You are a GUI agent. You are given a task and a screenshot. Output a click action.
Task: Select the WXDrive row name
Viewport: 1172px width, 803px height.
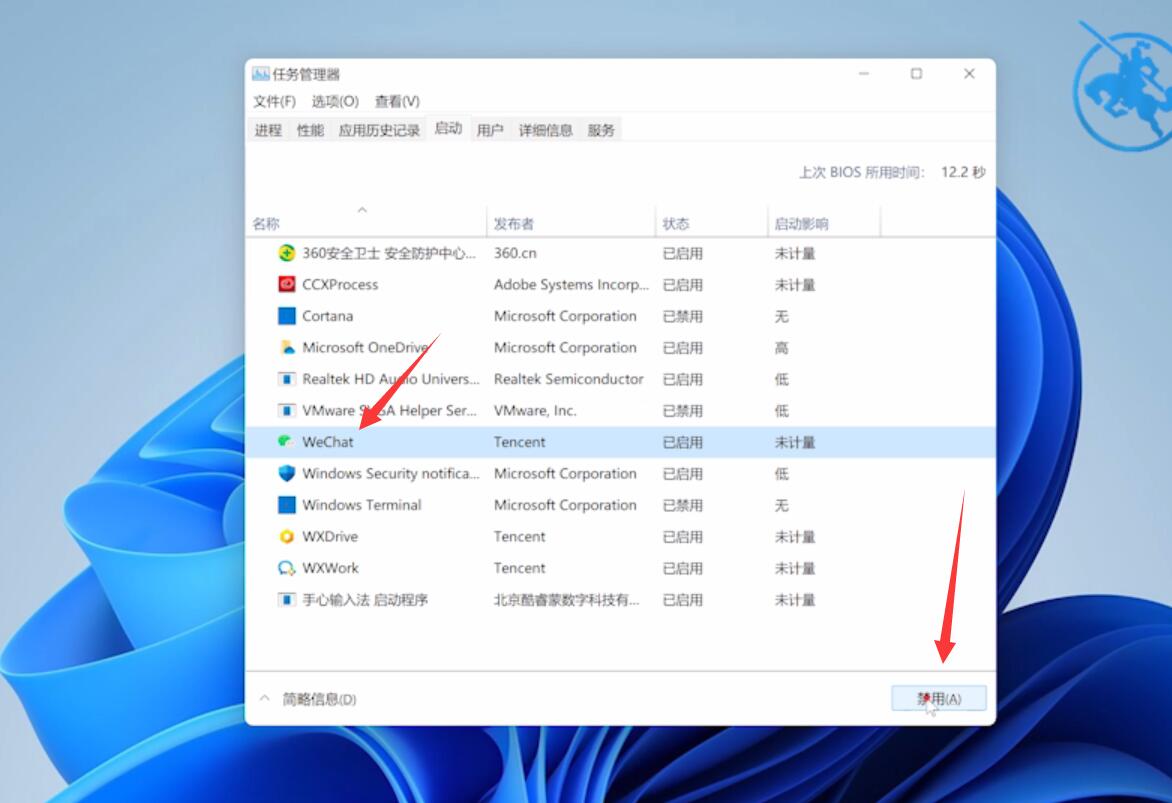click(330, 536)
